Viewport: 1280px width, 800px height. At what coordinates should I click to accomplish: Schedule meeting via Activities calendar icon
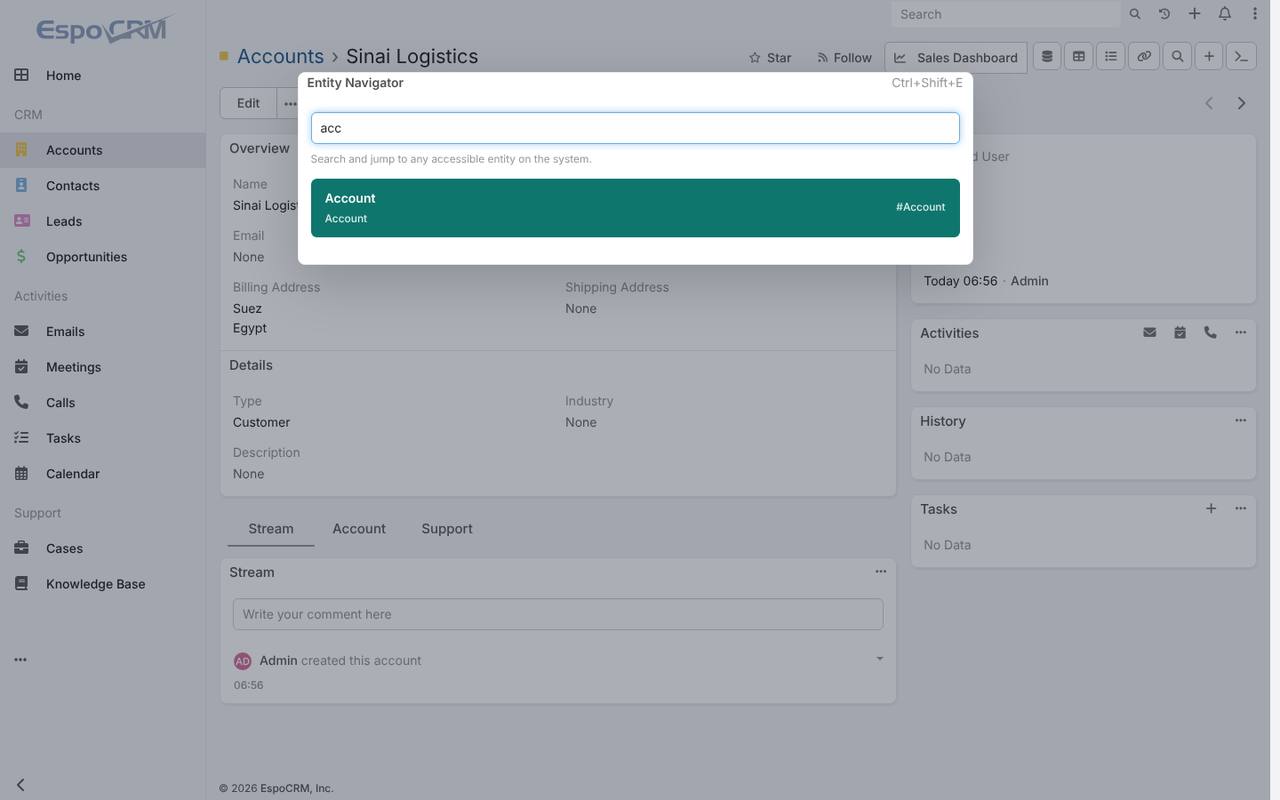point(1180,332)
